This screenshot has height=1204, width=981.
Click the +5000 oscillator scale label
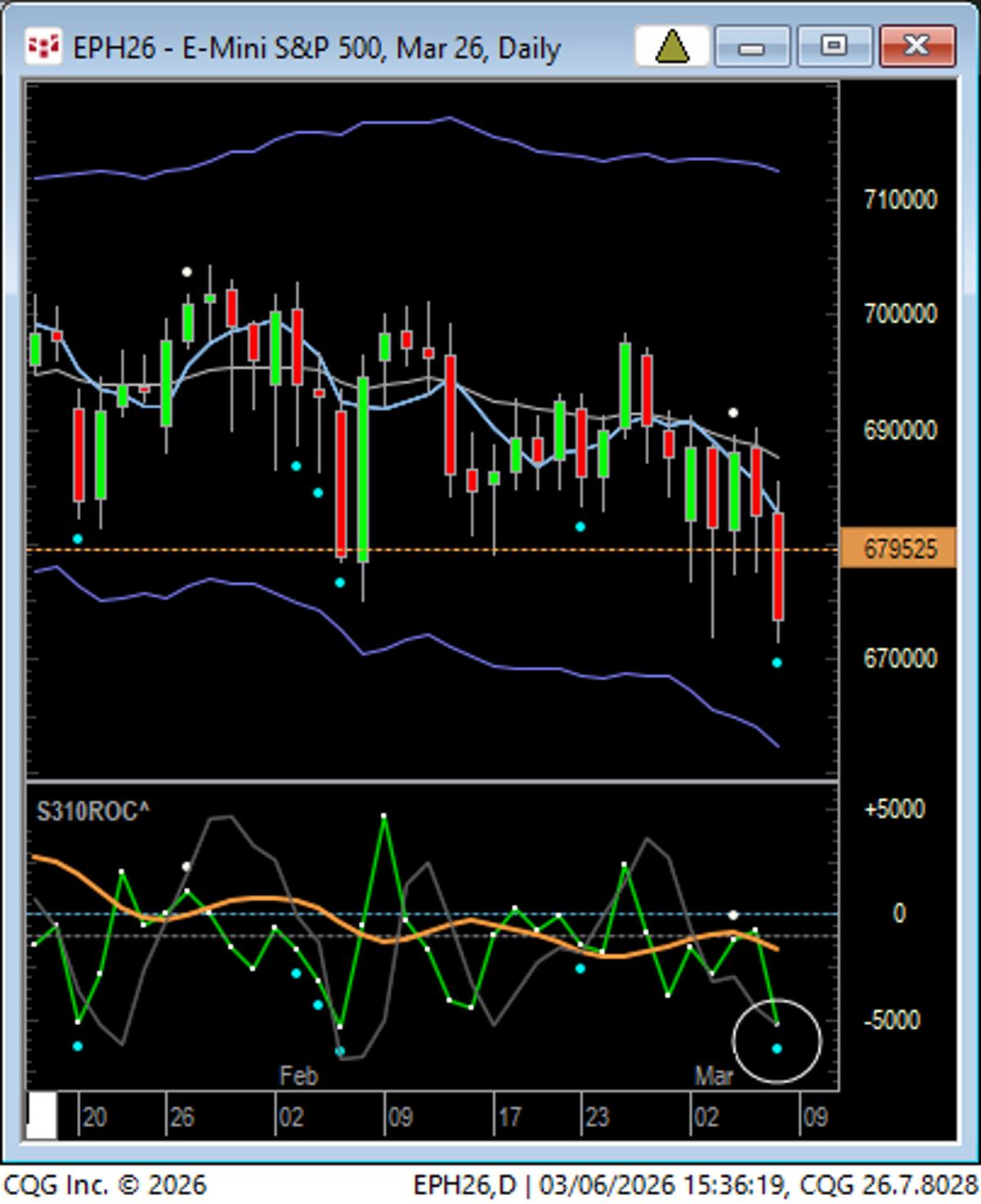tap(894, 809)
